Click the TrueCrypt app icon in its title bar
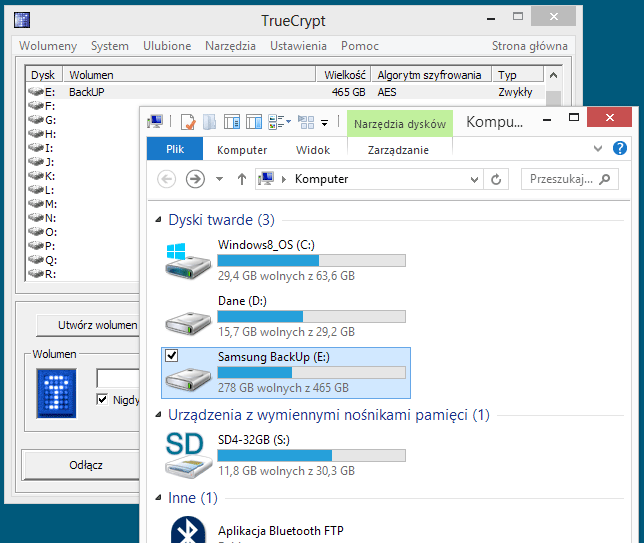 pyautogui.click(x=22, y=20)
